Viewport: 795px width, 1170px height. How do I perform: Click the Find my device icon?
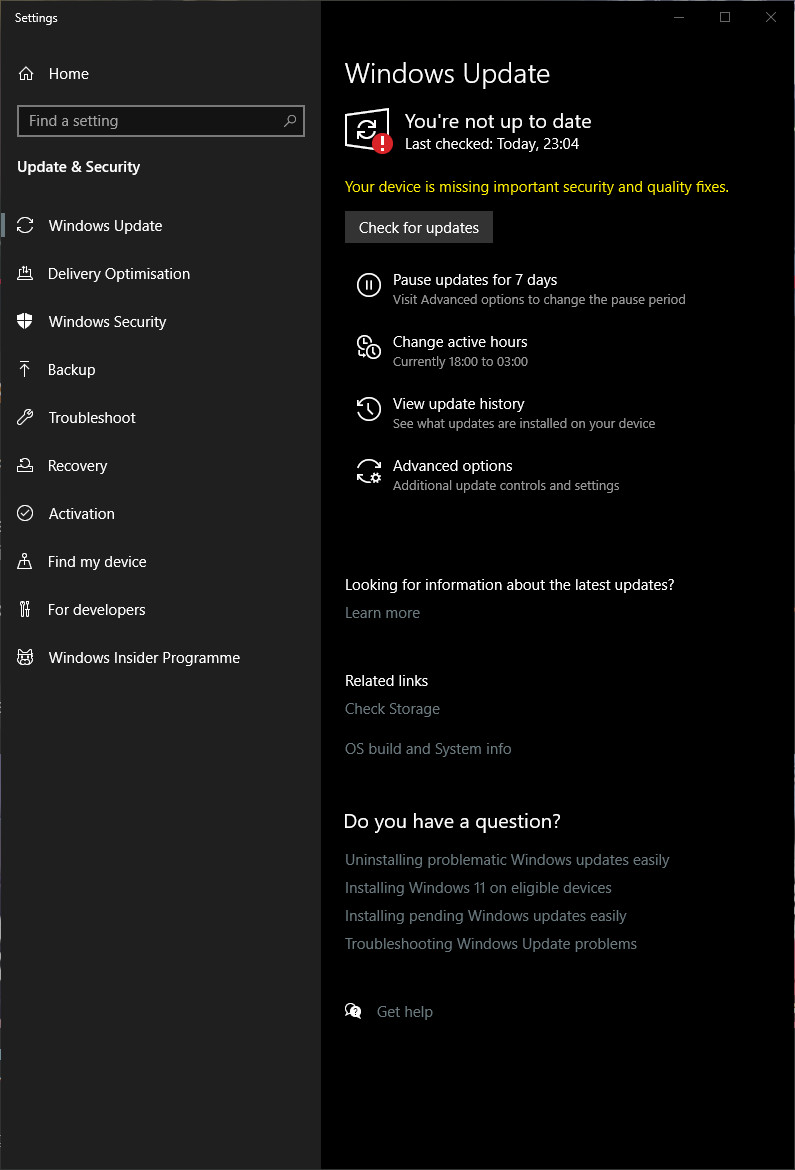click(x=25, y=561)
